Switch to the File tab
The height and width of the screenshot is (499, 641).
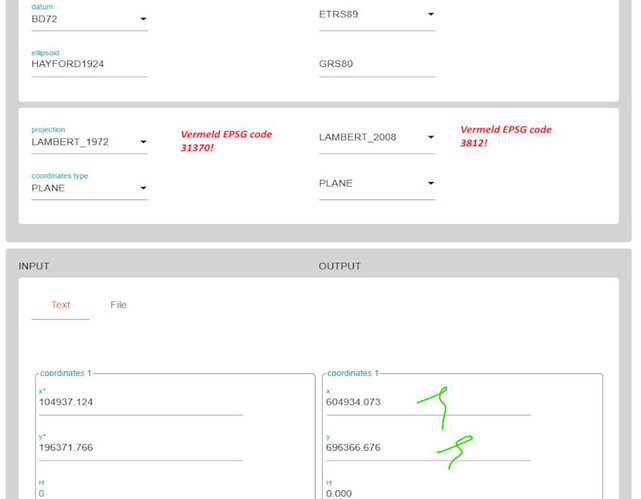(x=118, y=304)
